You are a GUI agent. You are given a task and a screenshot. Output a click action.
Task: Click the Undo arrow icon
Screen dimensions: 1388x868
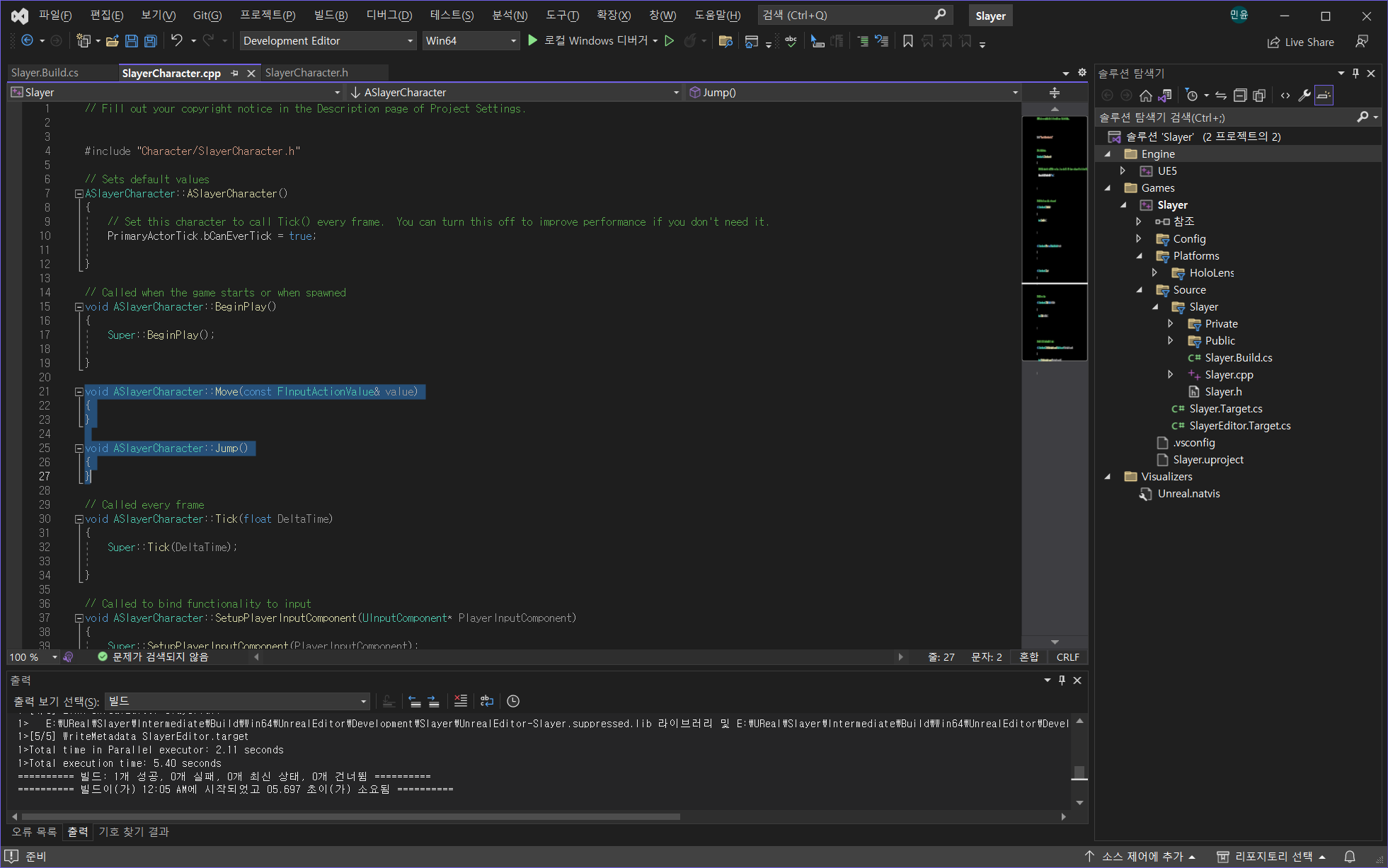(177, 41)
